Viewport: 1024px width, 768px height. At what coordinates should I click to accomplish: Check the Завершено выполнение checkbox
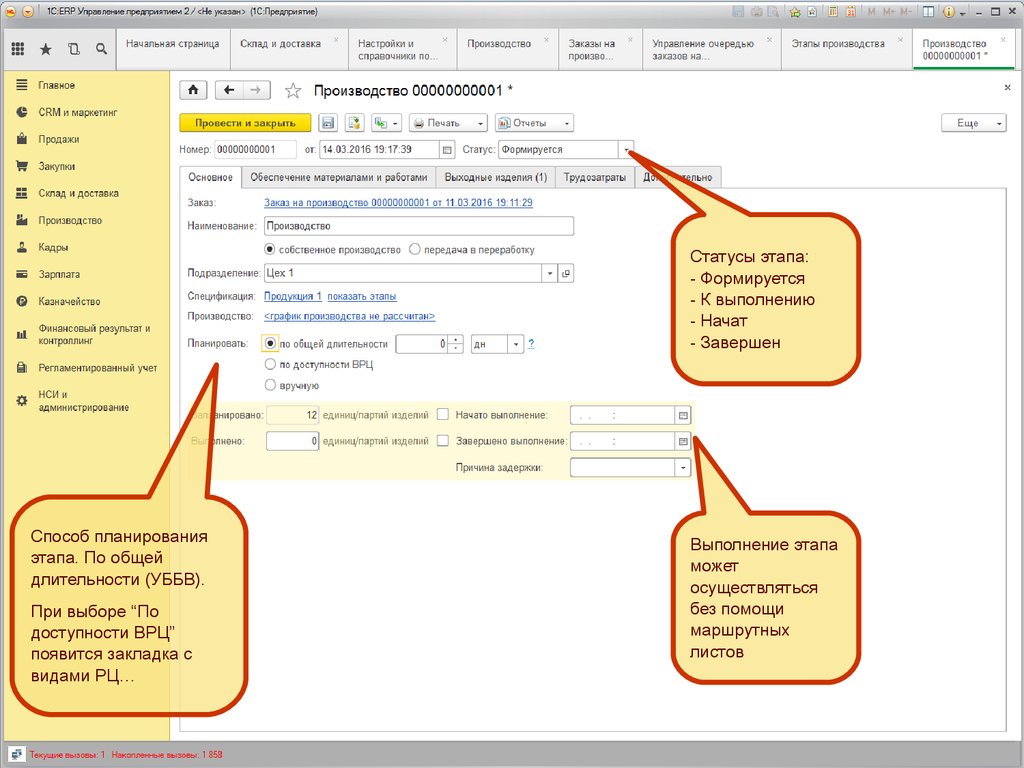(443, 441)
